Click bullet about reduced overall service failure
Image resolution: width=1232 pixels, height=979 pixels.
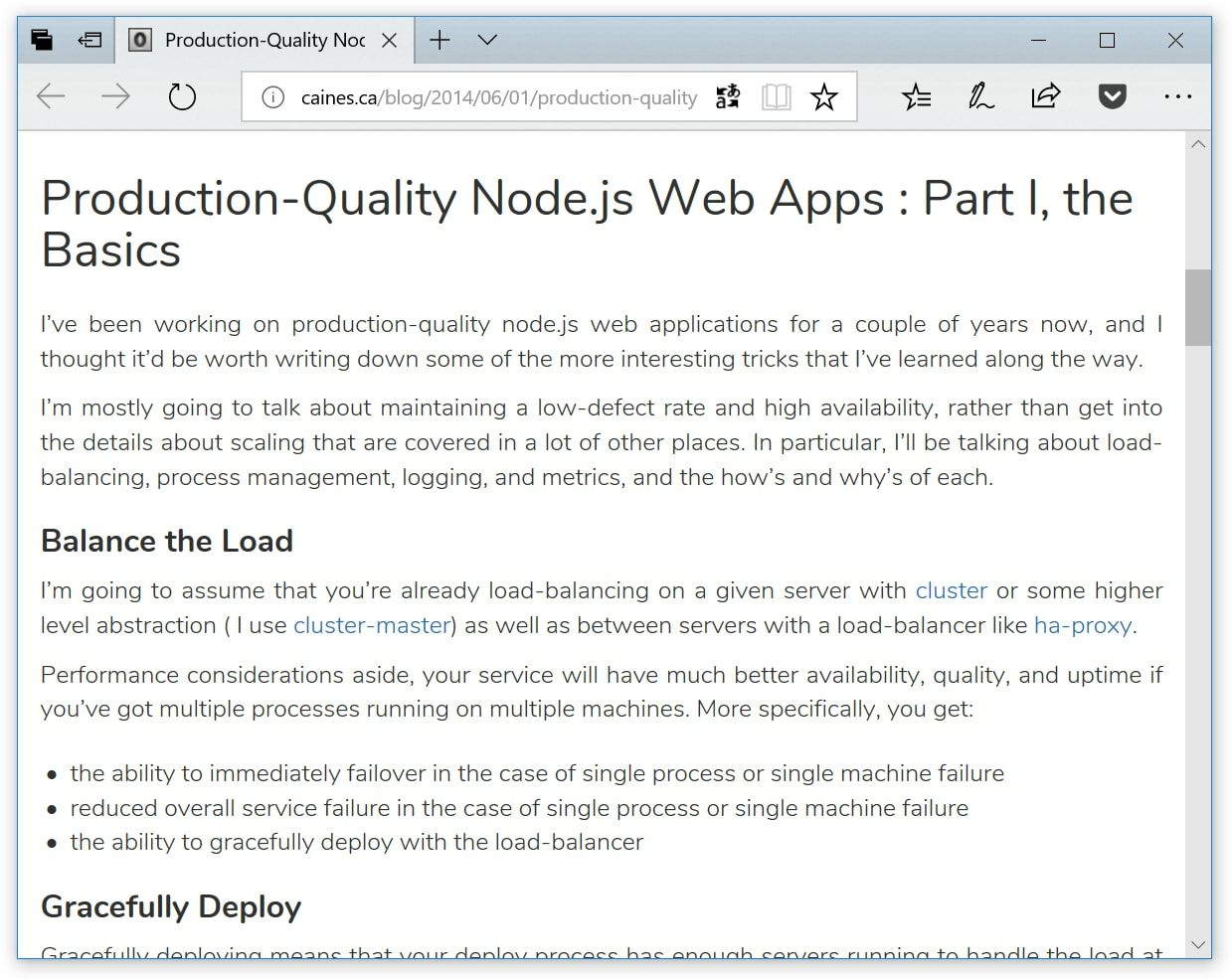coord(519,808)
